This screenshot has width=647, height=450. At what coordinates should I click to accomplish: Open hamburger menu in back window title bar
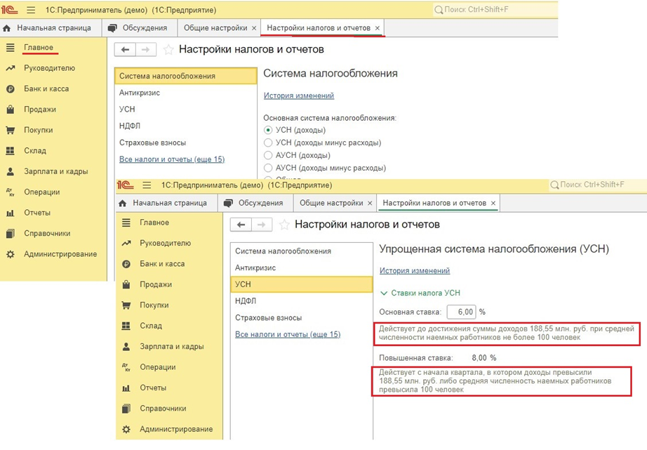click(31, 10)
